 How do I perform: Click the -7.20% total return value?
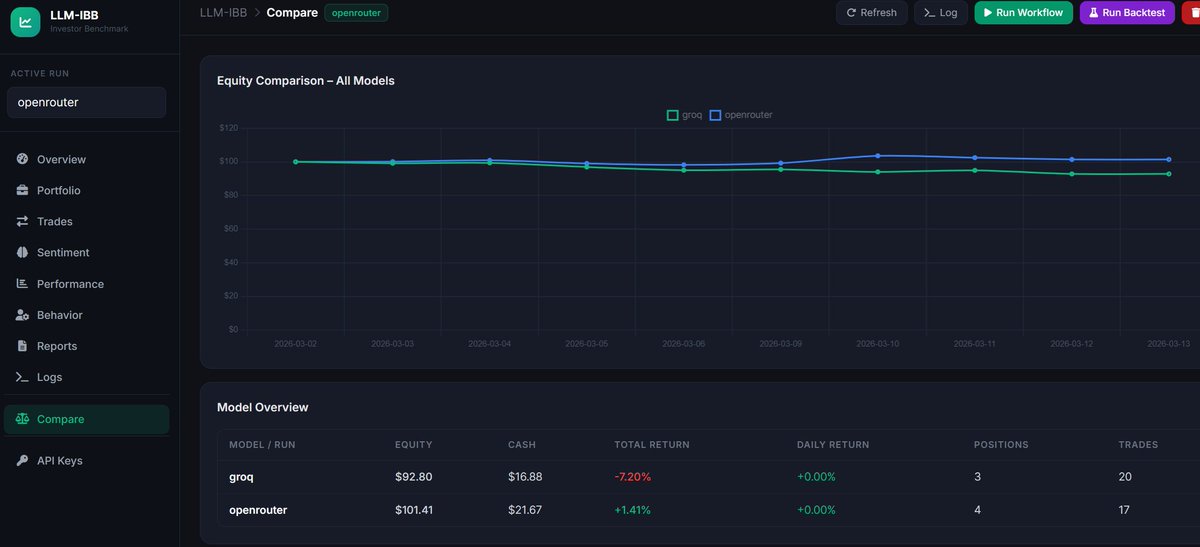[x=633, y=477]
